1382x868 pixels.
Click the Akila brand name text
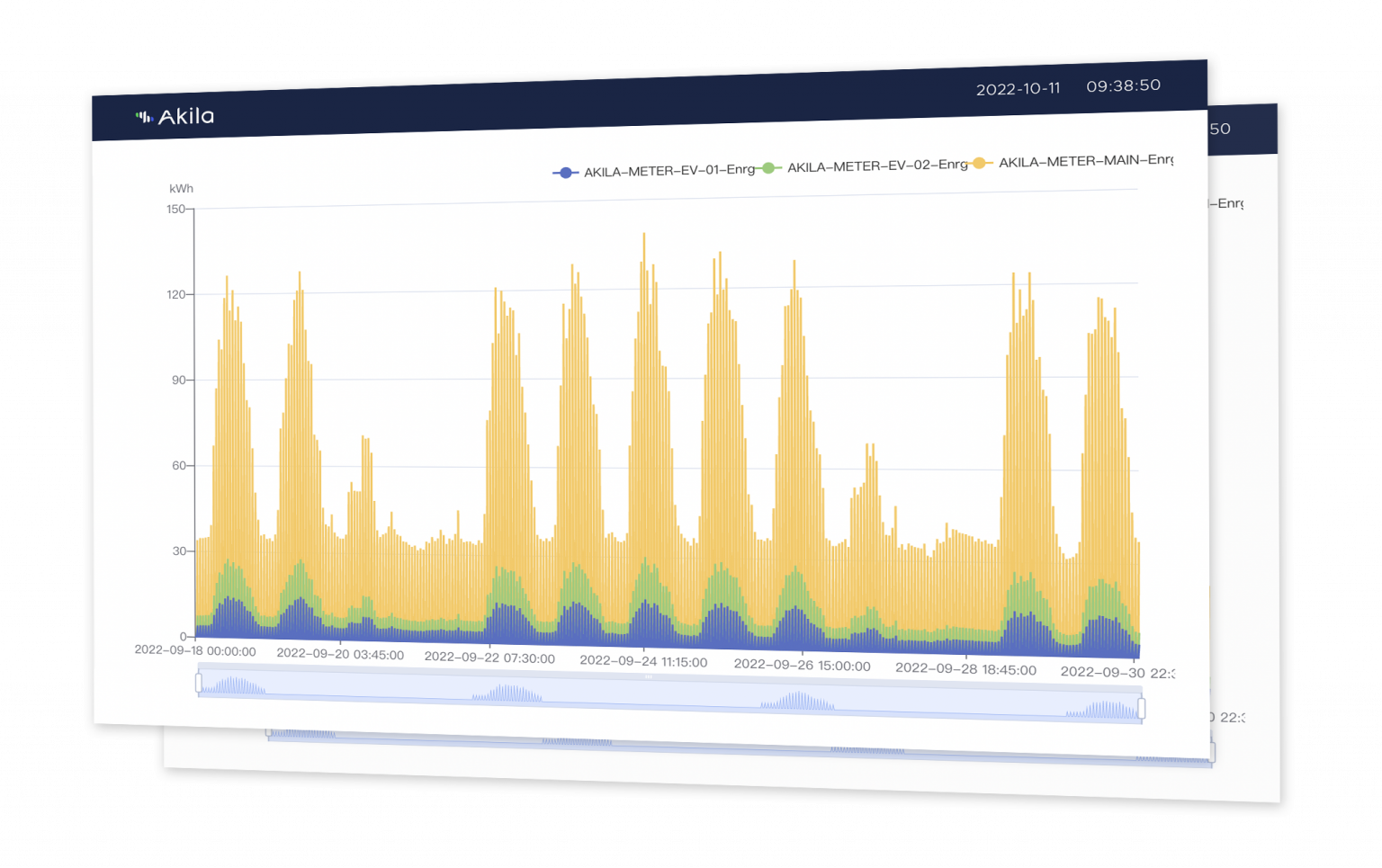coord(186,116)
